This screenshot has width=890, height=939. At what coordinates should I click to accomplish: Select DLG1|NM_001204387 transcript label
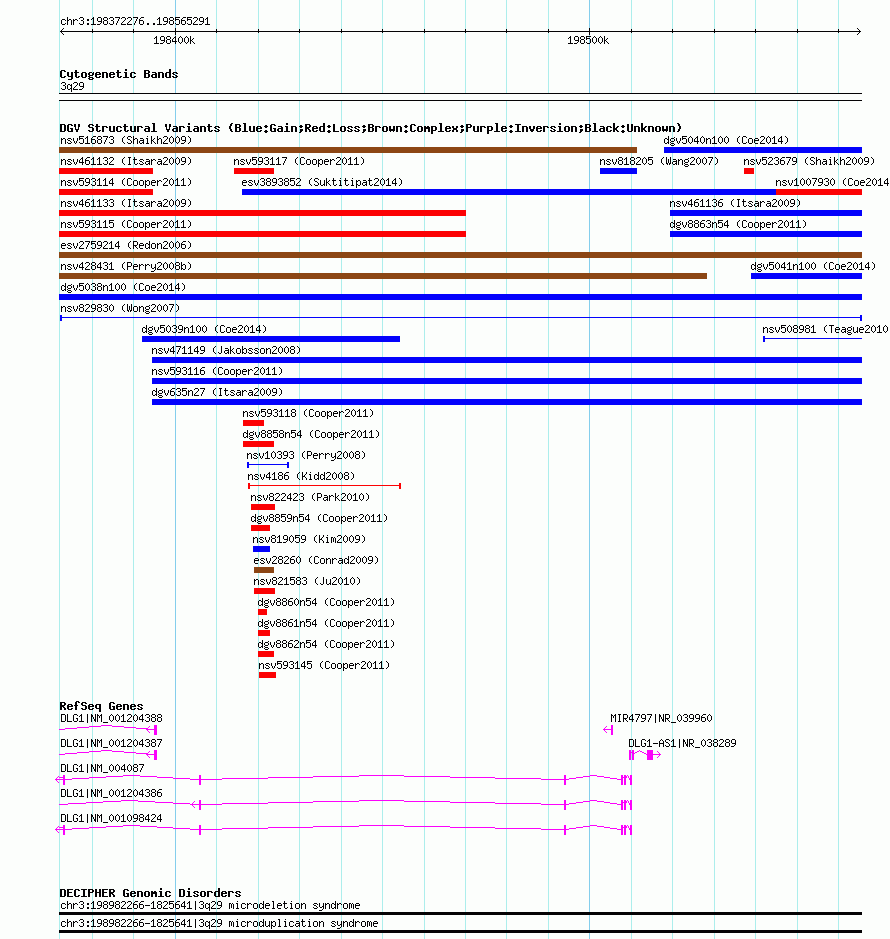[x=111, y=743]
